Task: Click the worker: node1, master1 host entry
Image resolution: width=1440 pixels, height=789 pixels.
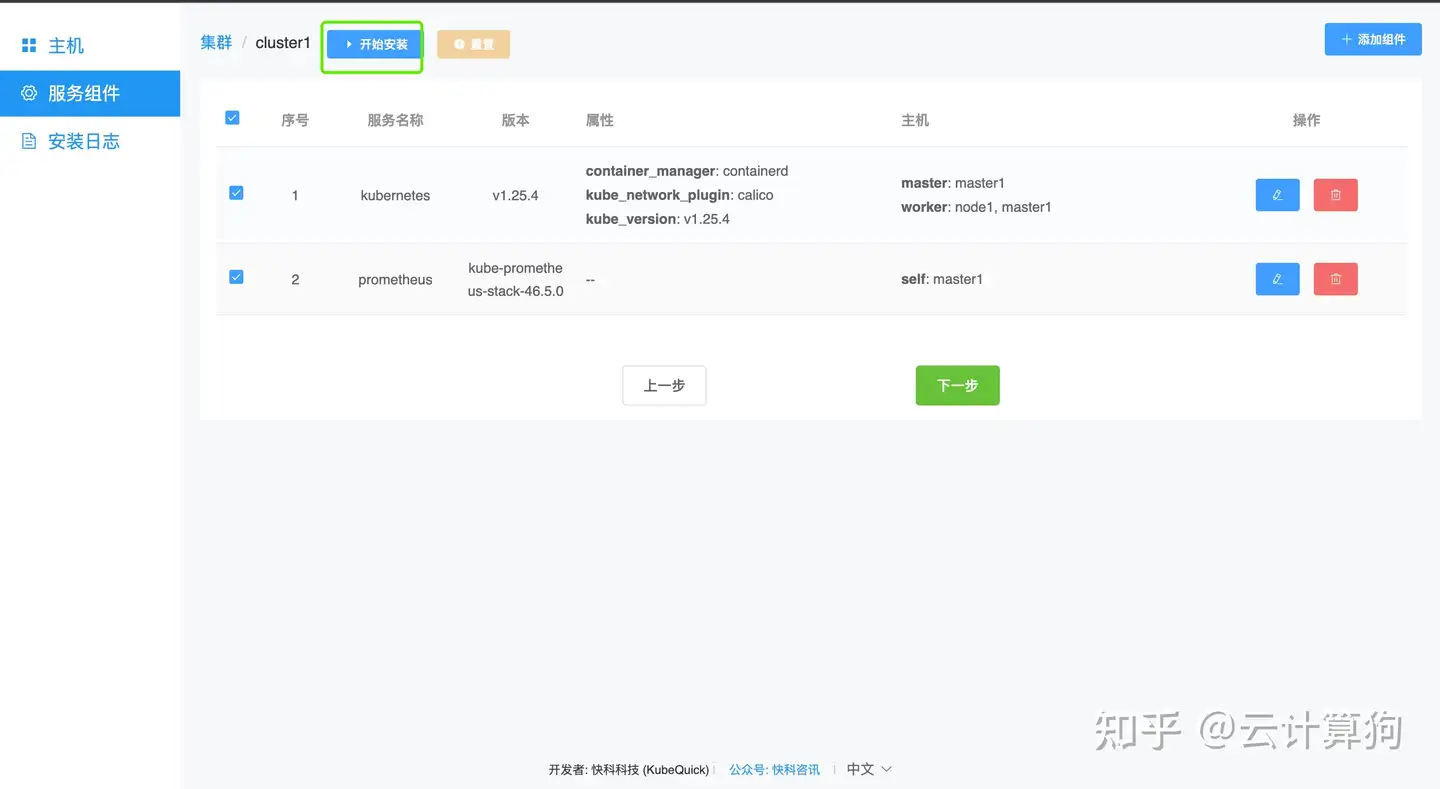Action: (x=976, y=207)
